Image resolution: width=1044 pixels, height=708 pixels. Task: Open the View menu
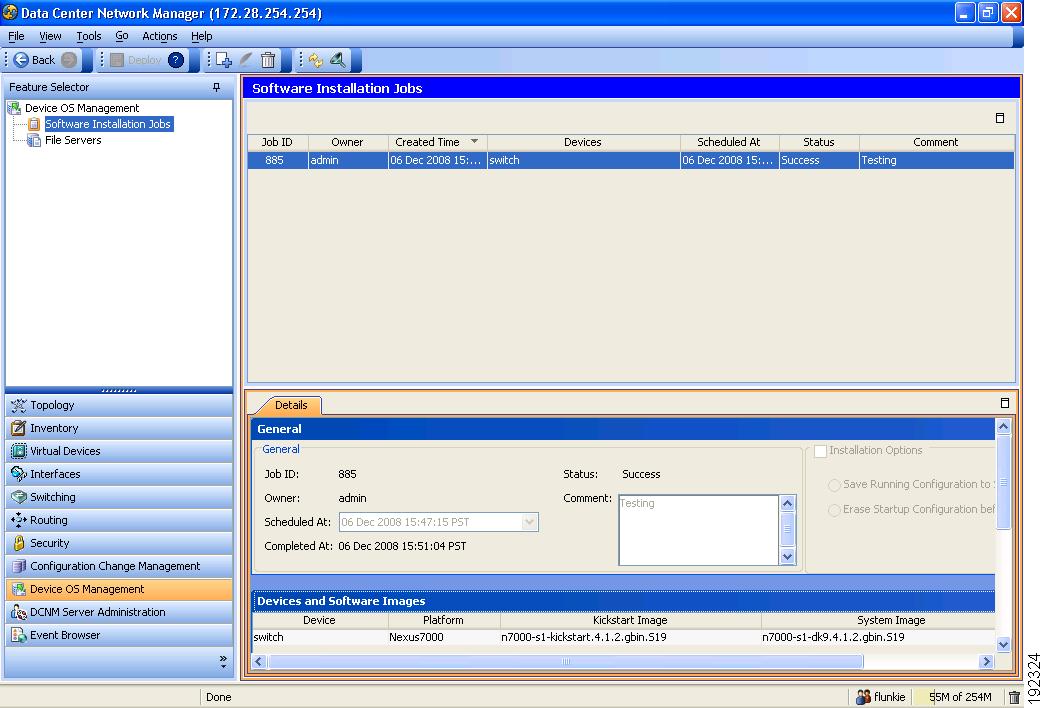click(x=50, y=36)
